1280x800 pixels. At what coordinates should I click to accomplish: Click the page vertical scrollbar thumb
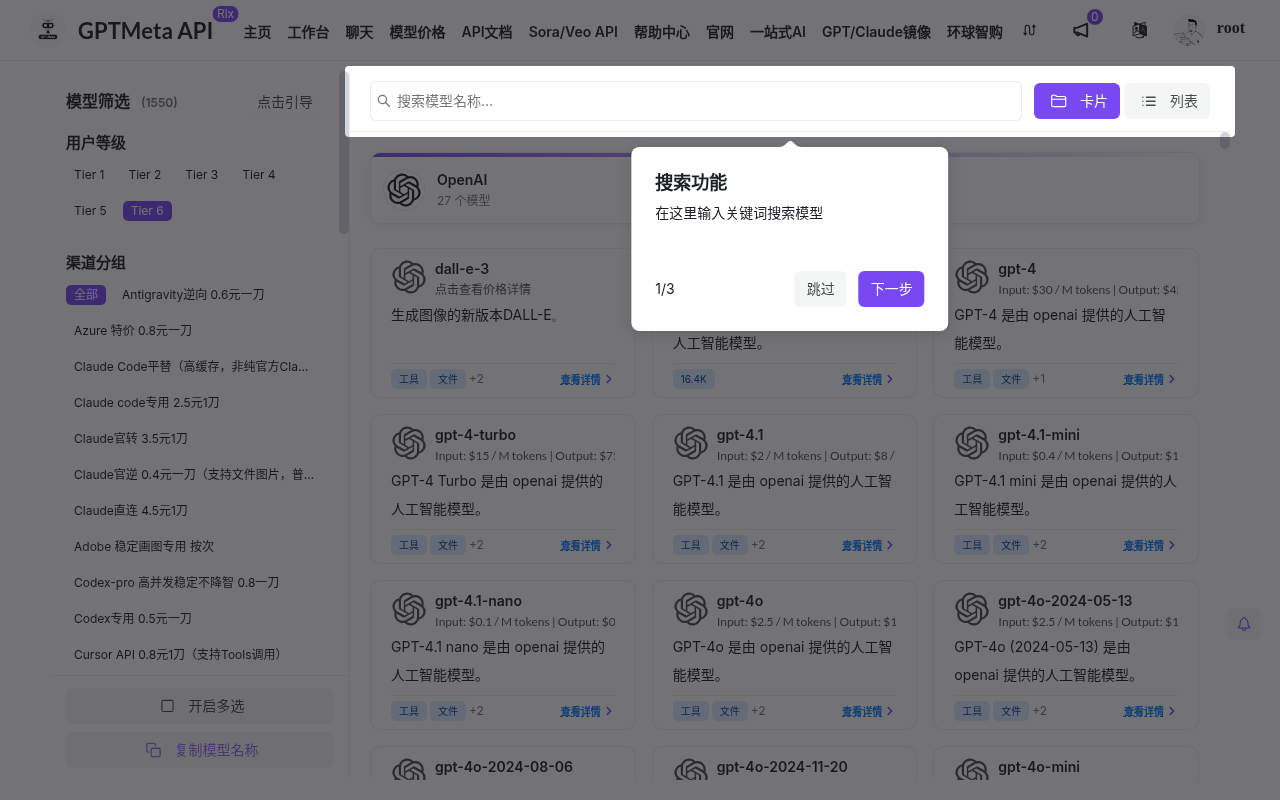[x=1225, y=140]
